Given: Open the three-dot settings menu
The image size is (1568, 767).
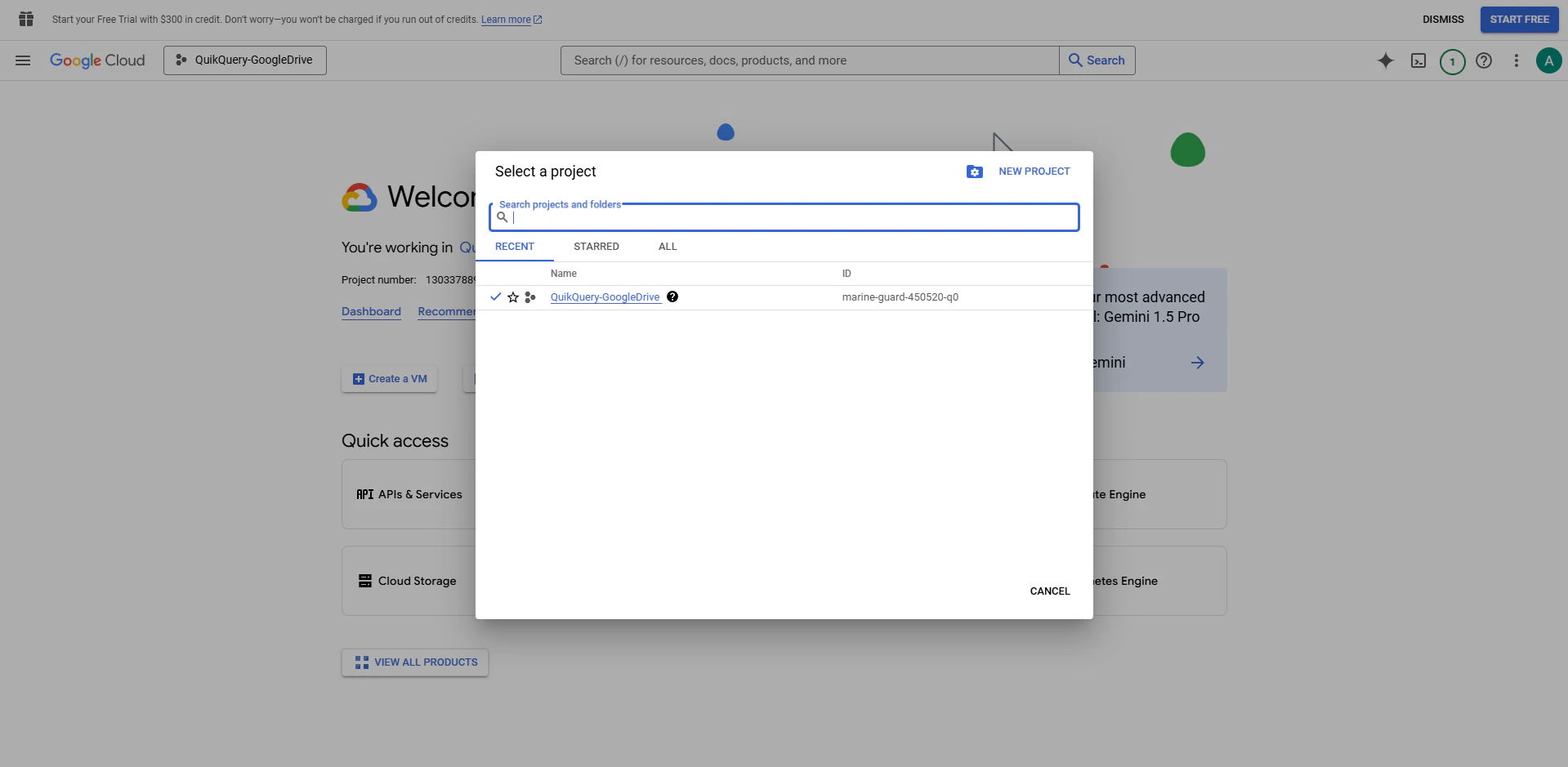Looking at the screenshot, I should [x=1516, y=60].
